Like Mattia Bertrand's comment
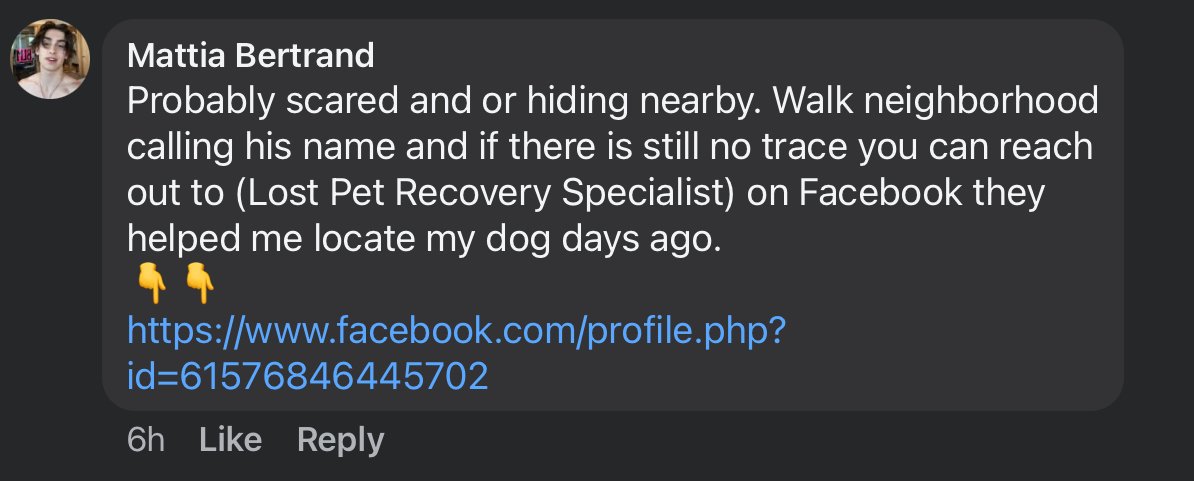 pos(230,440)
